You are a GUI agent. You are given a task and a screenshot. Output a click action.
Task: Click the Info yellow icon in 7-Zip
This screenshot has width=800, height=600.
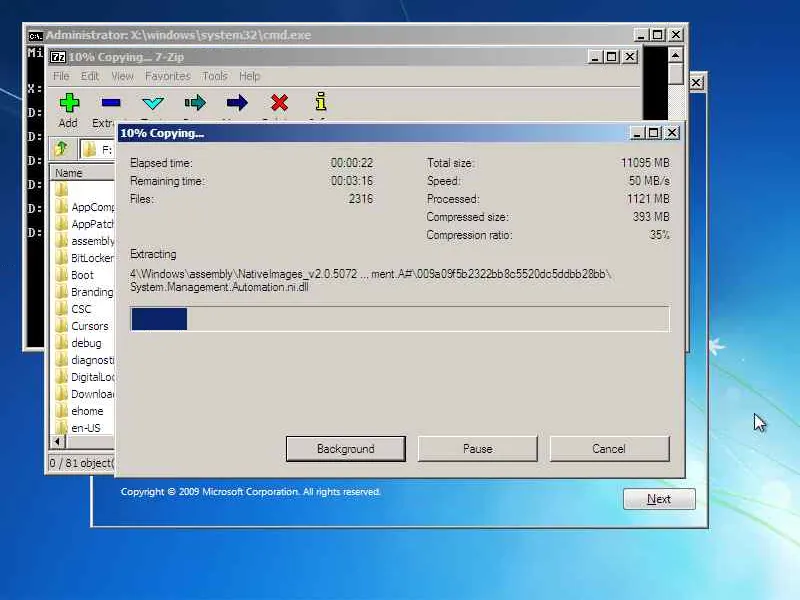tap(321, 102)
